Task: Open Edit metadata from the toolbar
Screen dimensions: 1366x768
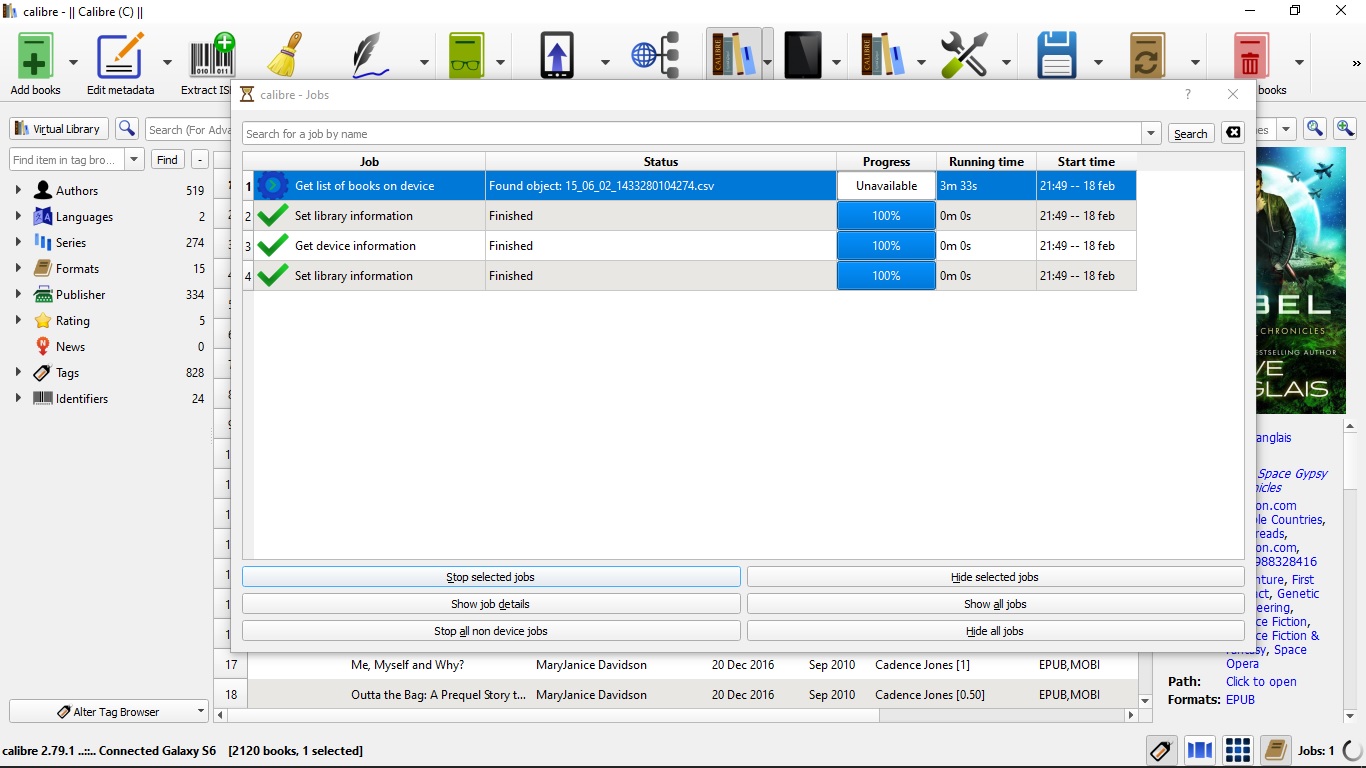Action: pos(120,57)
